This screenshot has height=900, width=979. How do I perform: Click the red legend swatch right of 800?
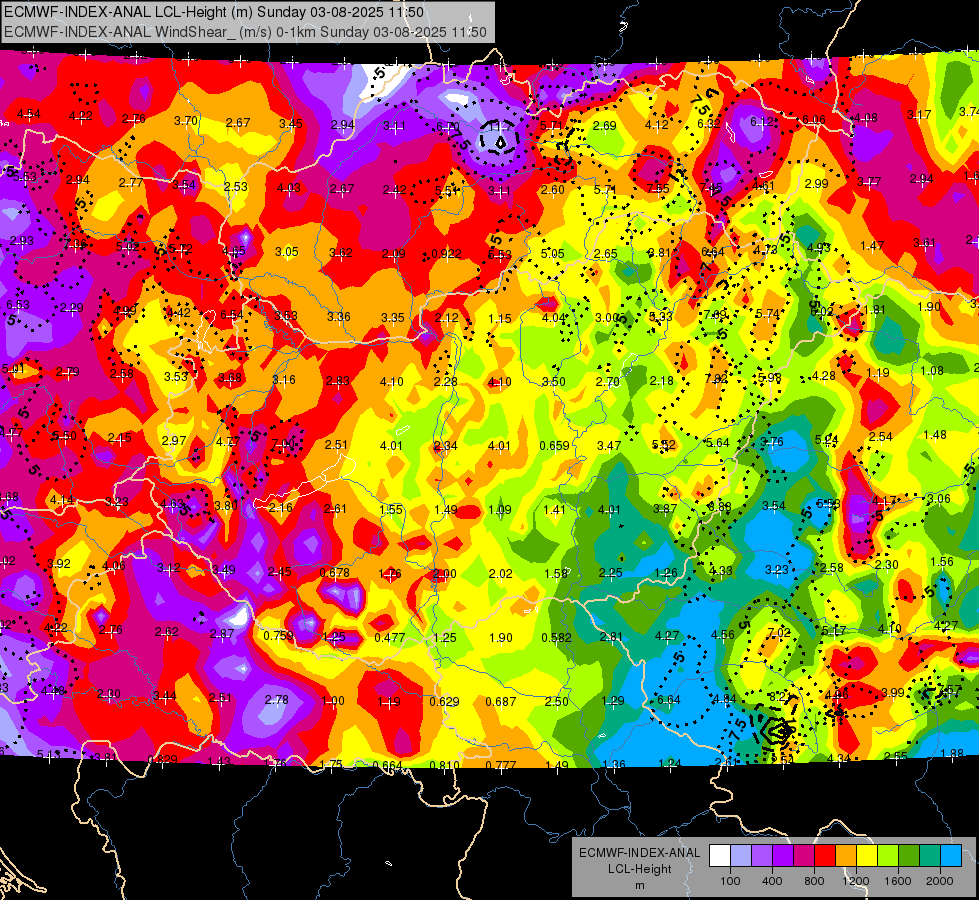coord(825,856)
